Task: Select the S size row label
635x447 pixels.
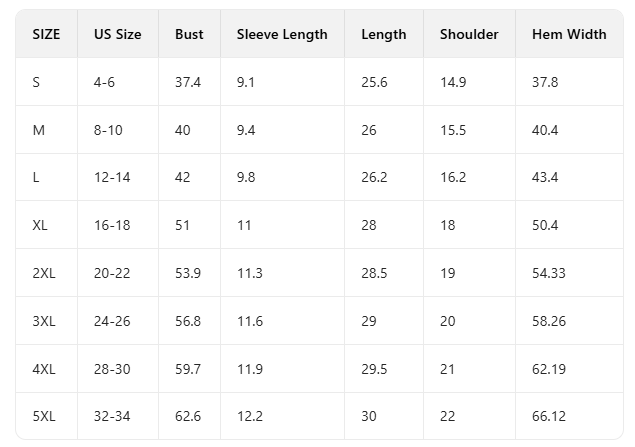Action: [x=36, y=82]
